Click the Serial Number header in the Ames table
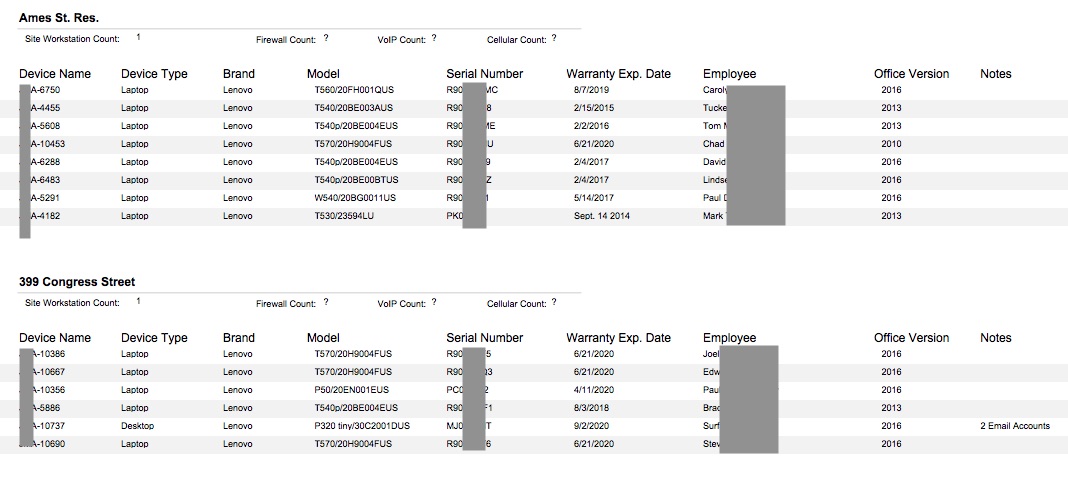Image resolution: width=1068 pixels, height=486 pixels. click(x=484, y=74)
